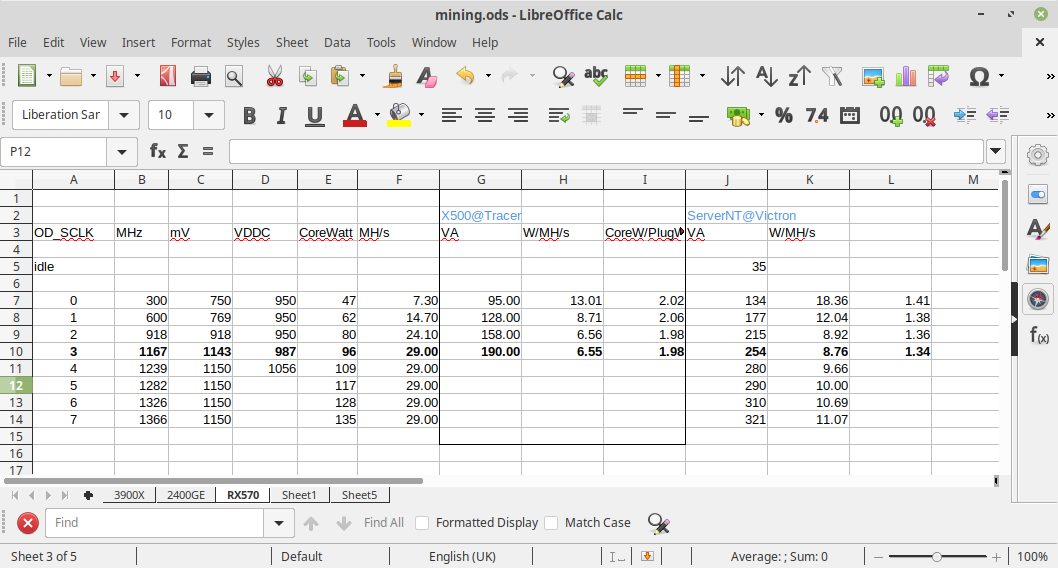This screenshot has height=568, width=1058.
Task: Open the Format menu
Action: (x=191, y=42)
